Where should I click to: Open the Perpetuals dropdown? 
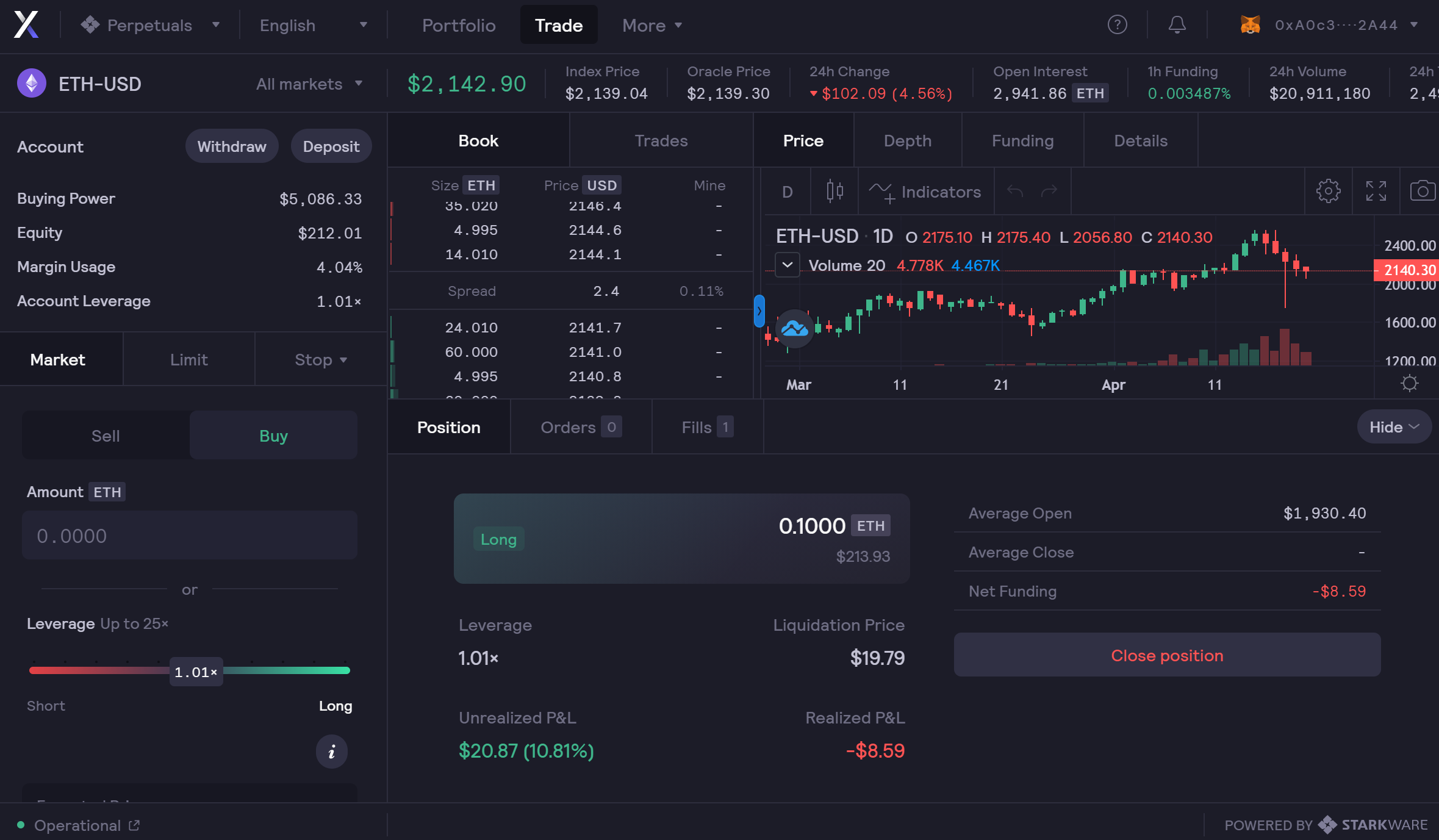(x=150, y=25)
